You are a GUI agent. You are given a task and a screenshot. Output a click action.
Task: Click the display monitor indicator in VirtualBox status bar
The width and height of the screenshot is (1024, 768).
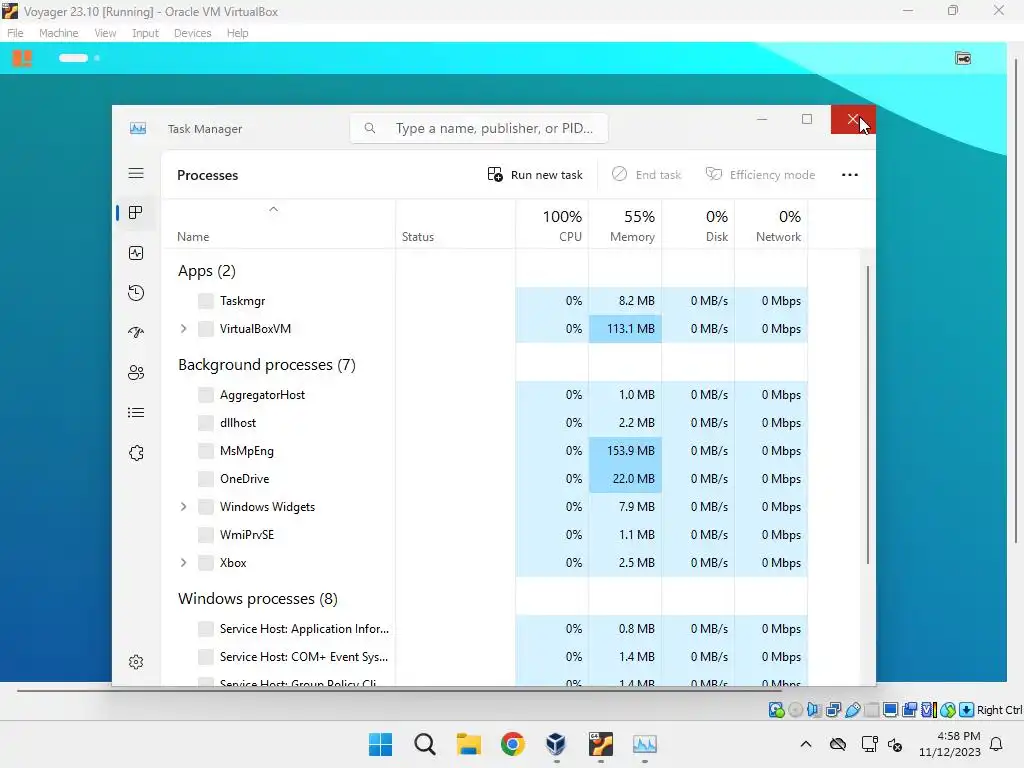click(890, 709)
